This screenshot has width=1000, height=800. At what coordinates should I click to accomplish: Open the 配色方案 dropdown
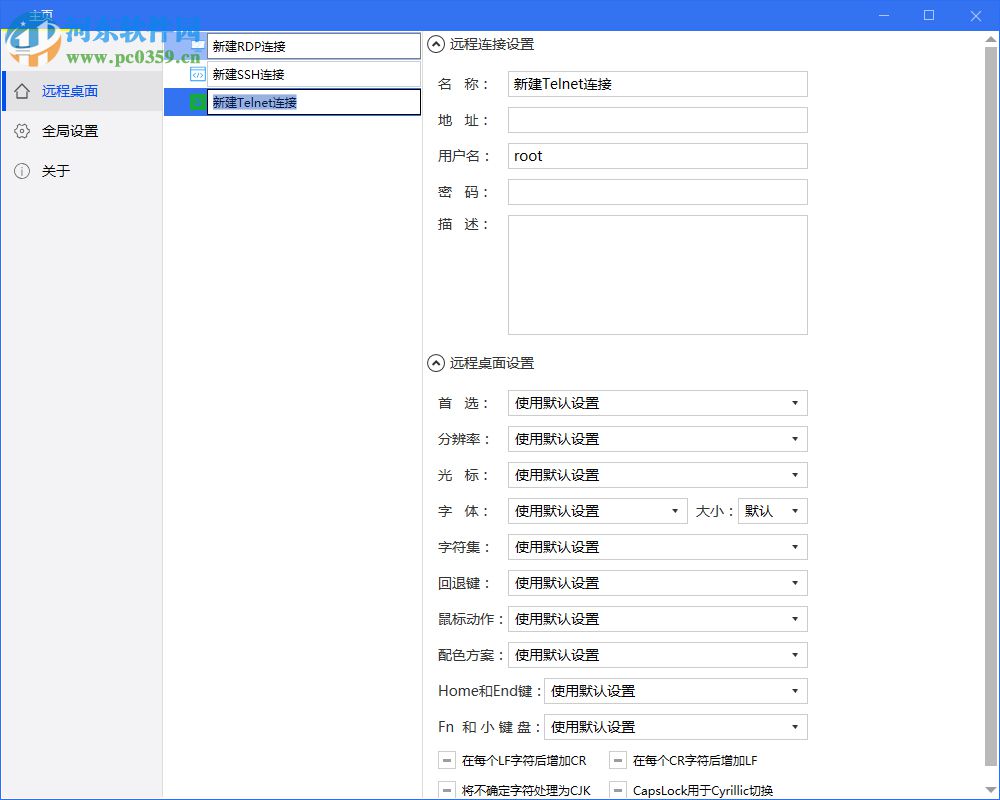pos(797,655)
